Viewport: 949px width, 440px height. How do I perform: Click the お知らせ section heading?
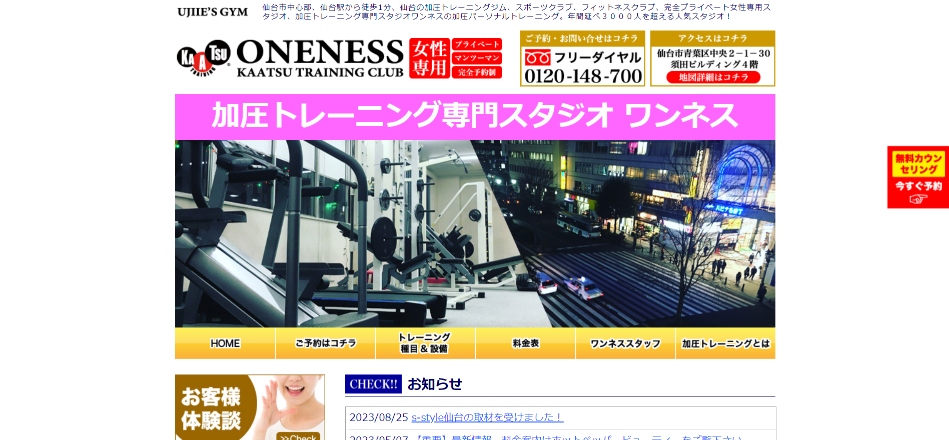(x=435, y=384)
